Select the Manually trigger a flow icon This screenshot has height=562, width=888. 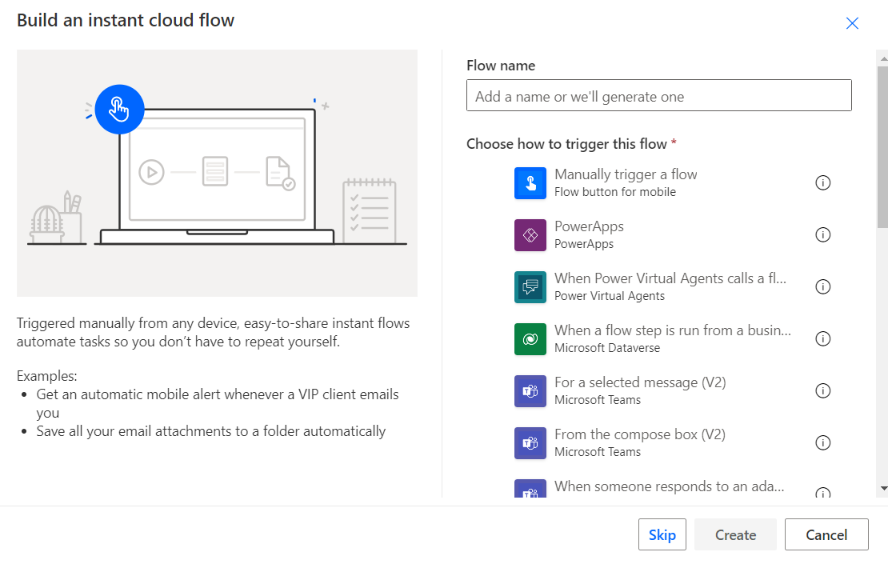click(x=530, y=183)
